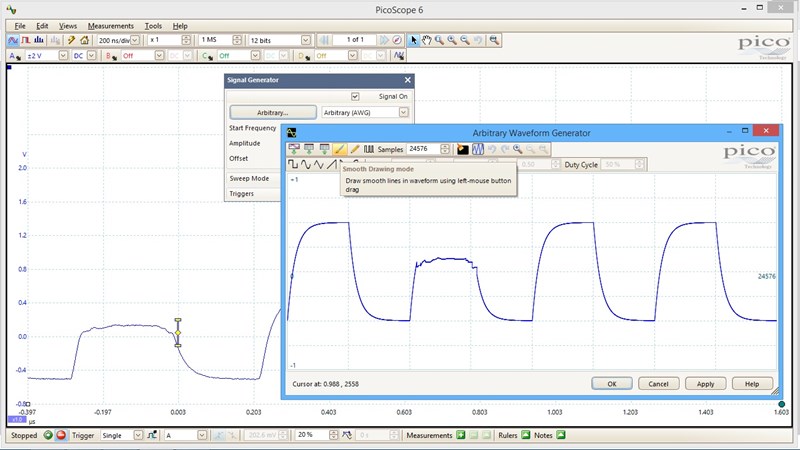Switch to Persistence mode icon

[26, 40]
